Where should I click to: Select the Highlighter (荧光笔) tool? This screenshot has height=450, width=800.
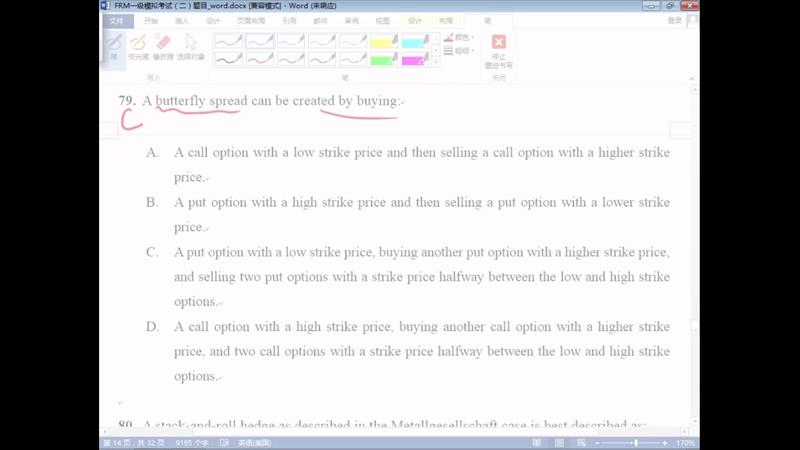coord(138,47)
